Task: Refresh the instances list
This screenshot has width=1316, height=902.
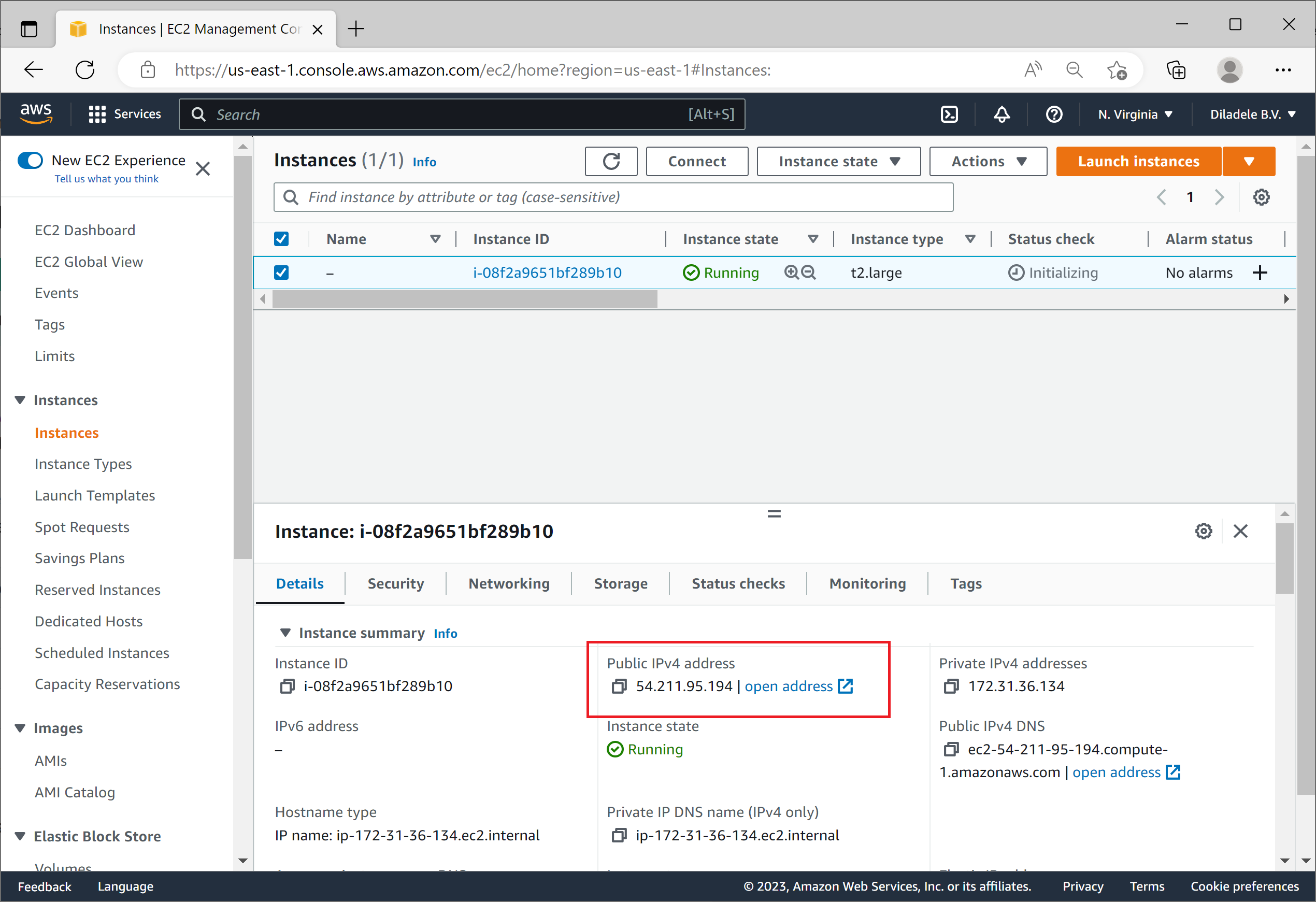Action: pyautogui.click(x=611, y=161)
